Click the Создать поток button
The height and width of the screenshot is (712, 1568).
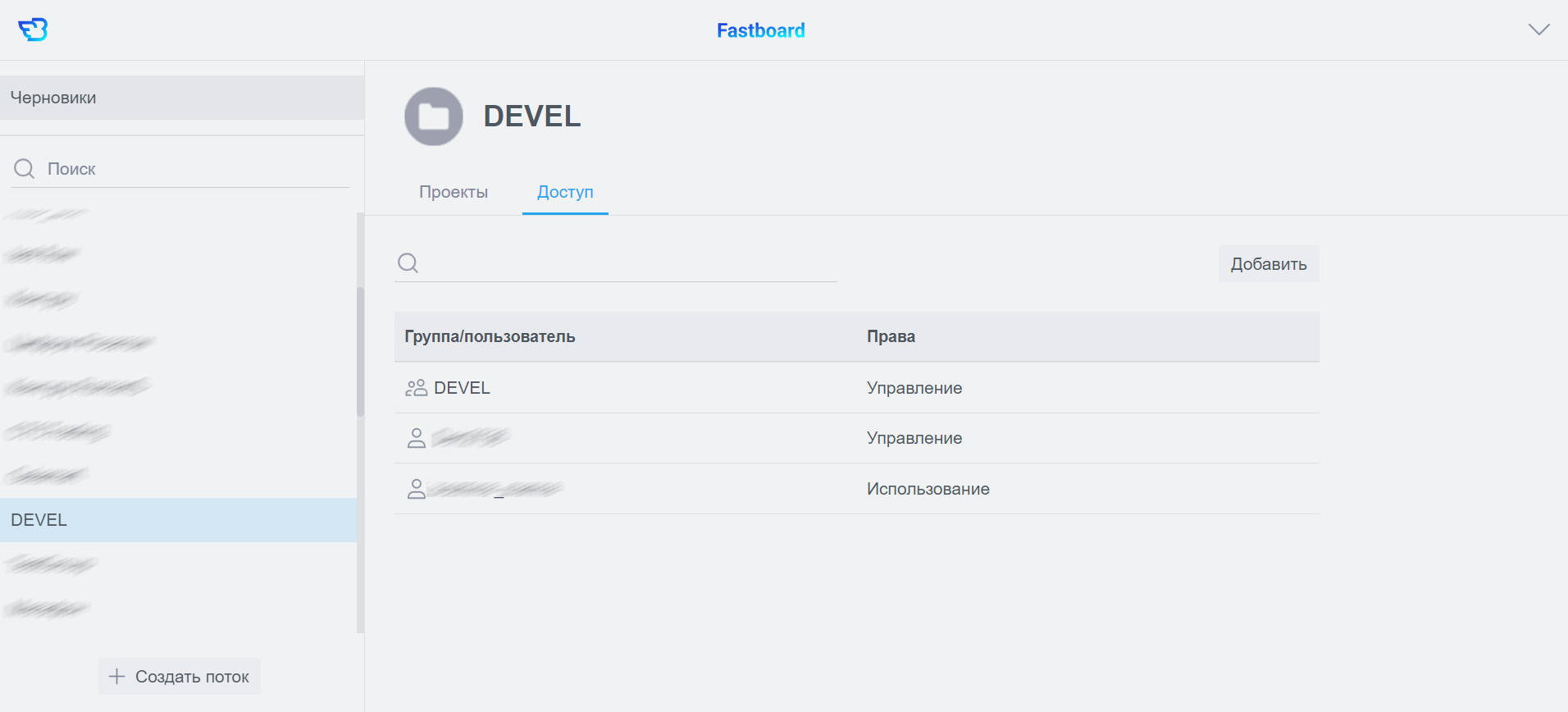click(x=180, y=677)
